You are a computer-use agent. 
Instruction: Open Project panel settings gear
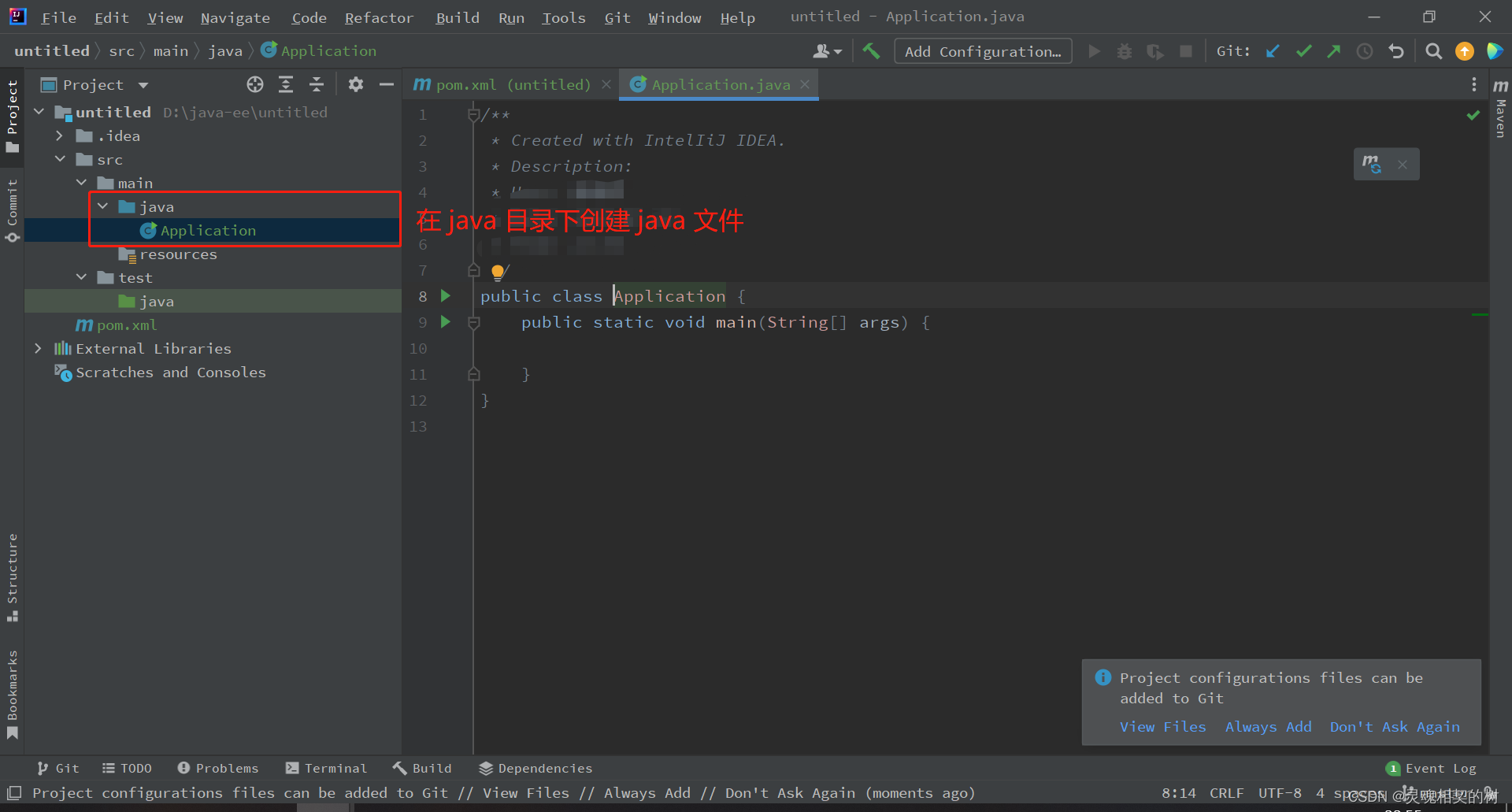(x=356, y=84)
